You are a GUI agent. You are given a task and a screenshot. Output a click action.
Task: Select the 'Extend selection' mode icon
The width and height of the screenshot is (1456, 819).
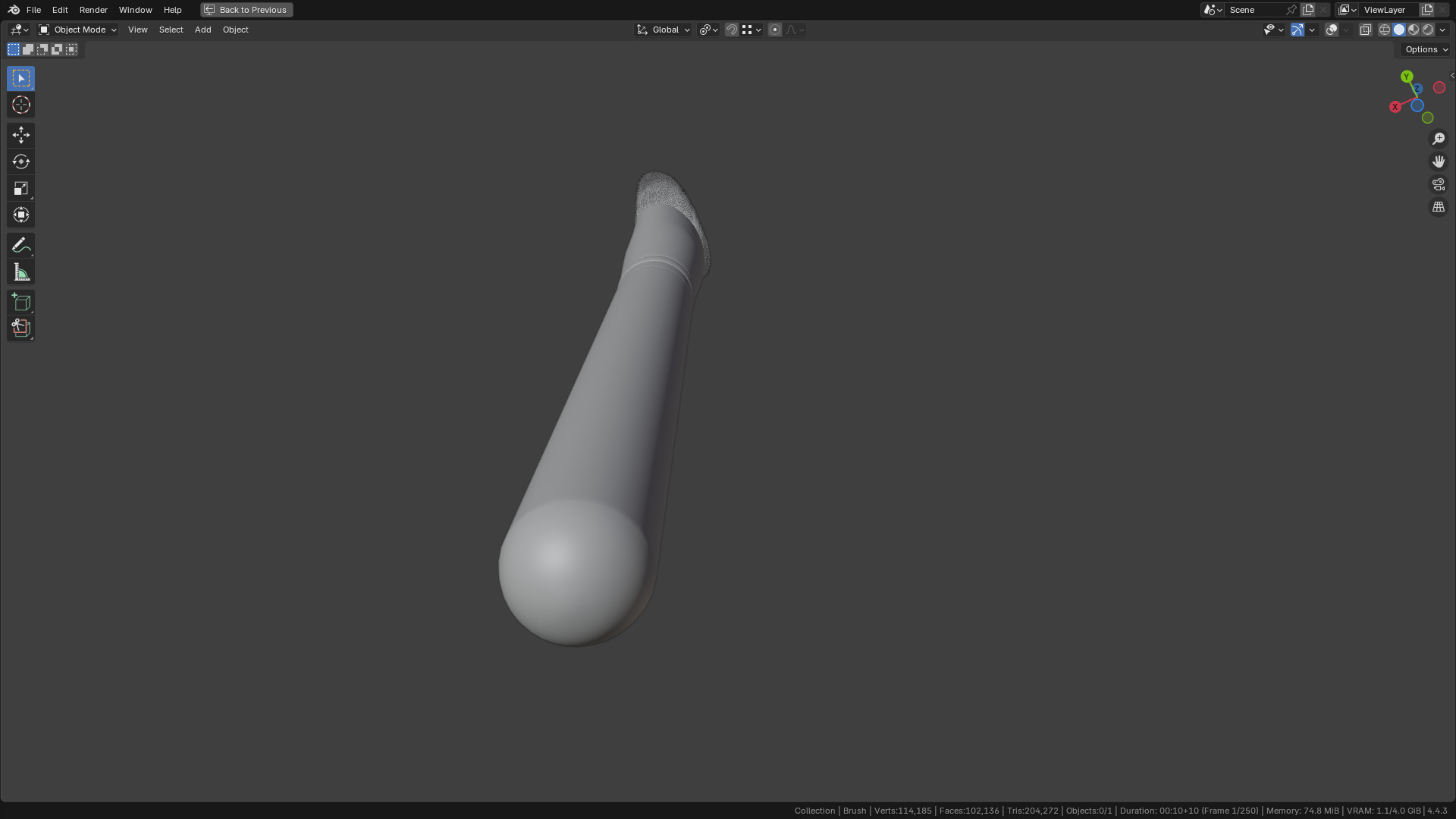click(28, 49)
